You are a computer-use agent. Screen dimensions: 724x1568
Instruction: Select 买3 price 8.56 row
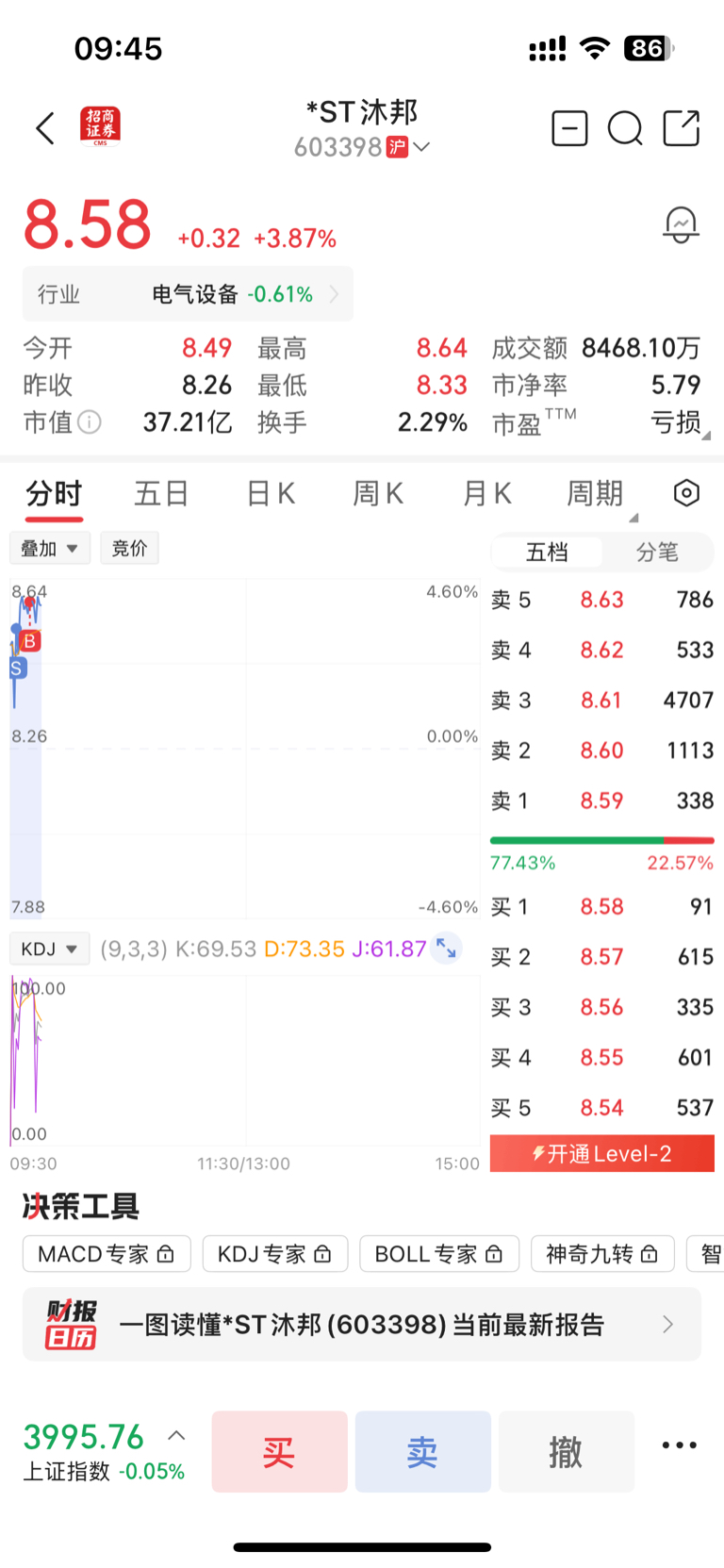point(602,1007)
